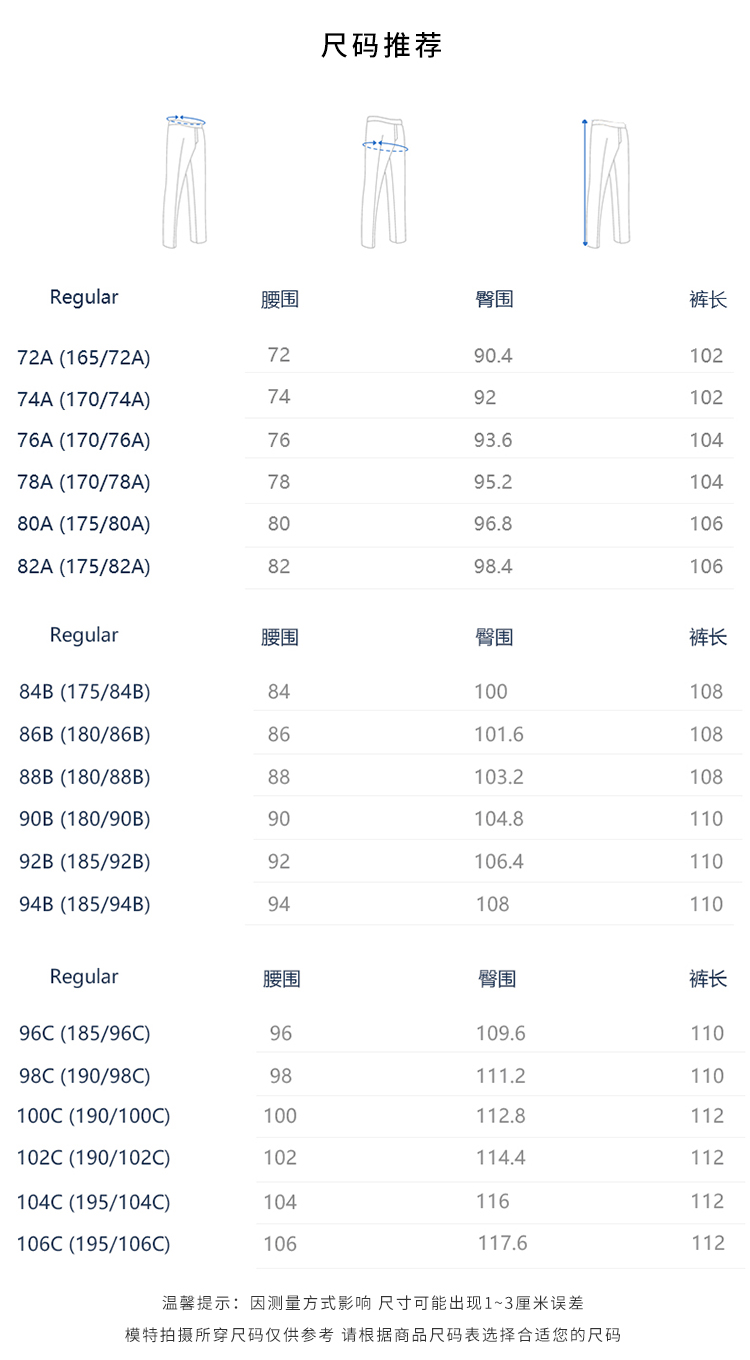Click the waist measurement trousers icon

186,181
